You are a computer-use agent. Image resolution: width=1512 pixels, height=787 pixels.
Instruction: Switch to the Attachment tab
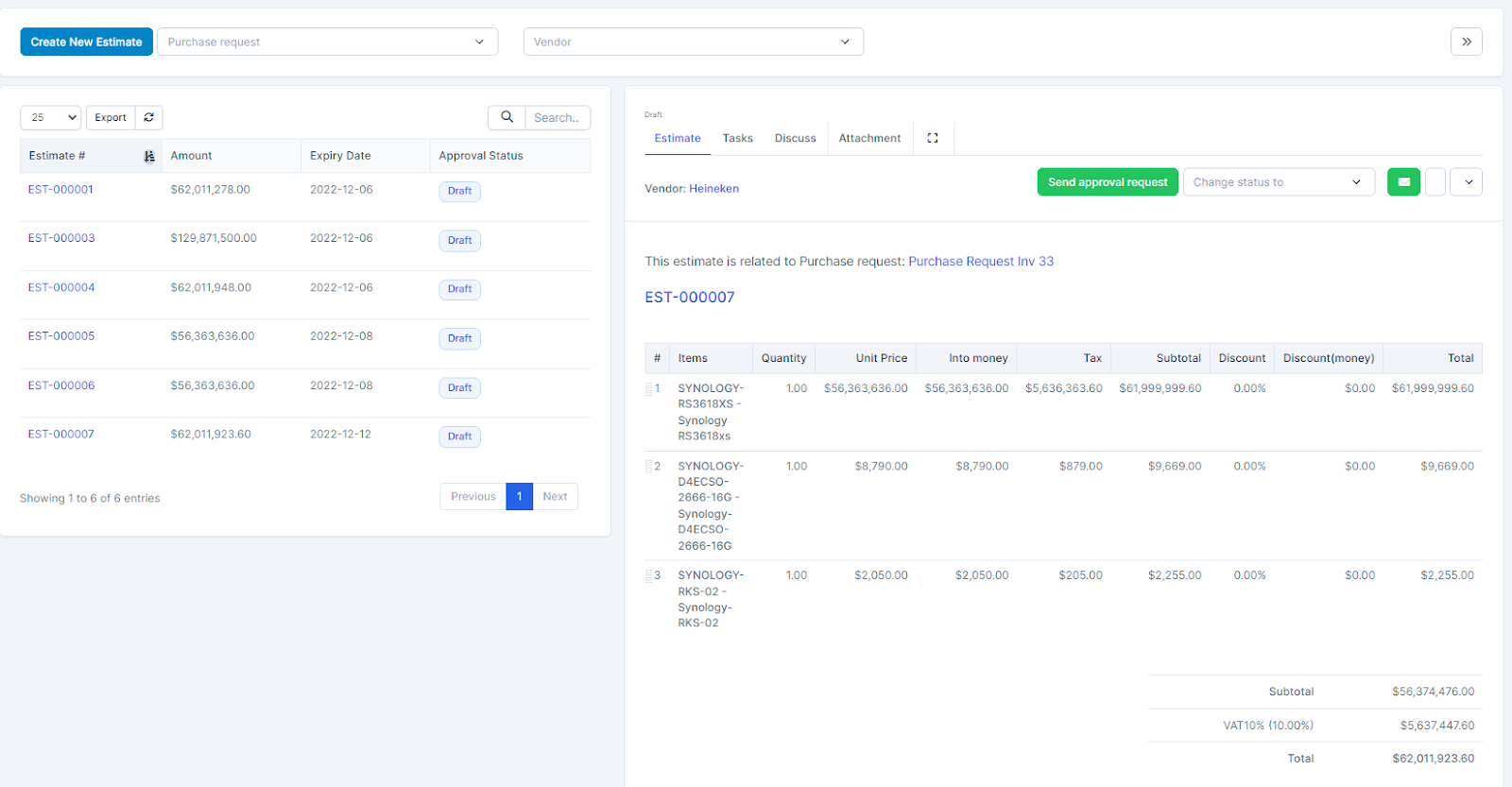coord(869,138)
